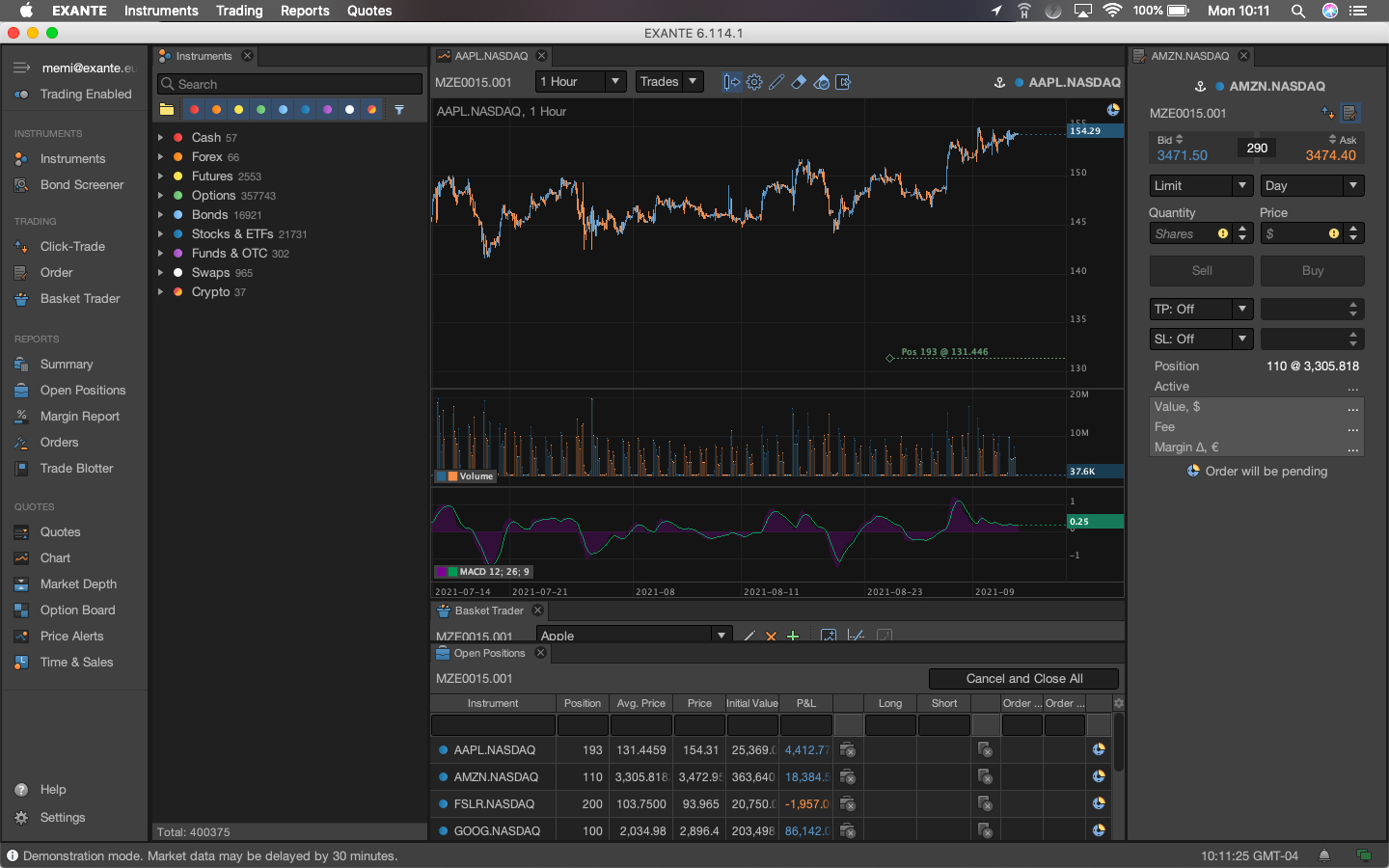This screenshot has width=1389, height=868.
Task: Toggle the Trading Enabled switch
Action: [x=21, y=95]
